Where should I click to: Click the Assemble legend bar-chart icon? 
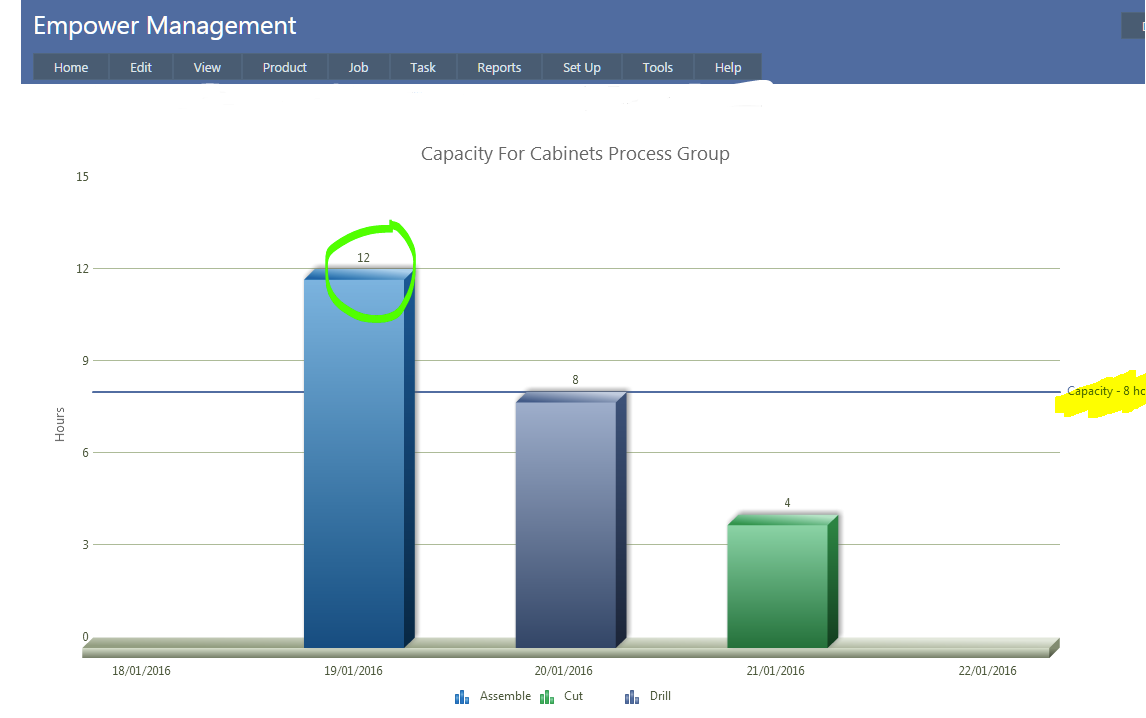(x=462, y=697)
